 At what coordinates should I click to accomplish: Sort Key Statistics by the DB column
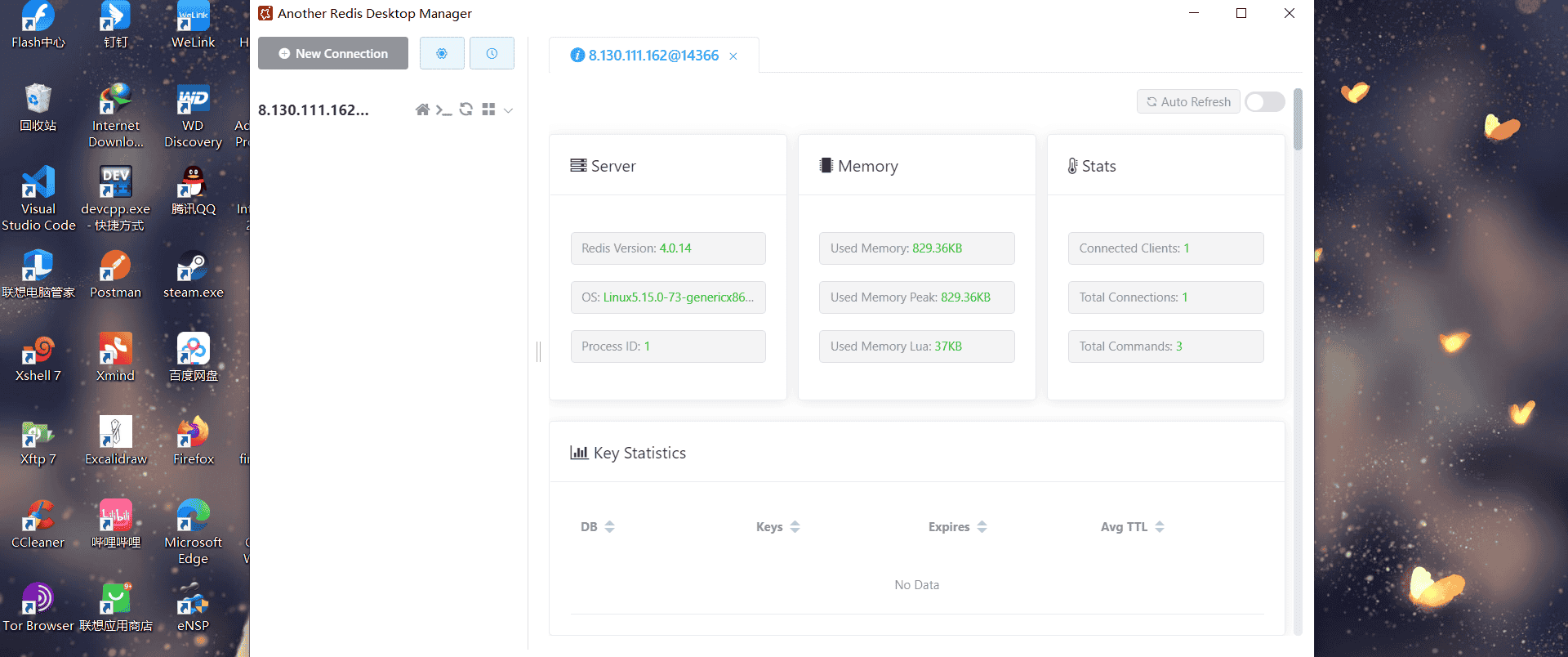609,527
